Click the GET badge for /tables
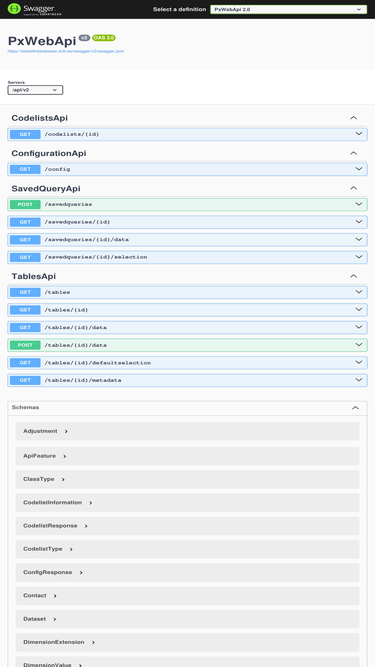 [x=25, y=292]
